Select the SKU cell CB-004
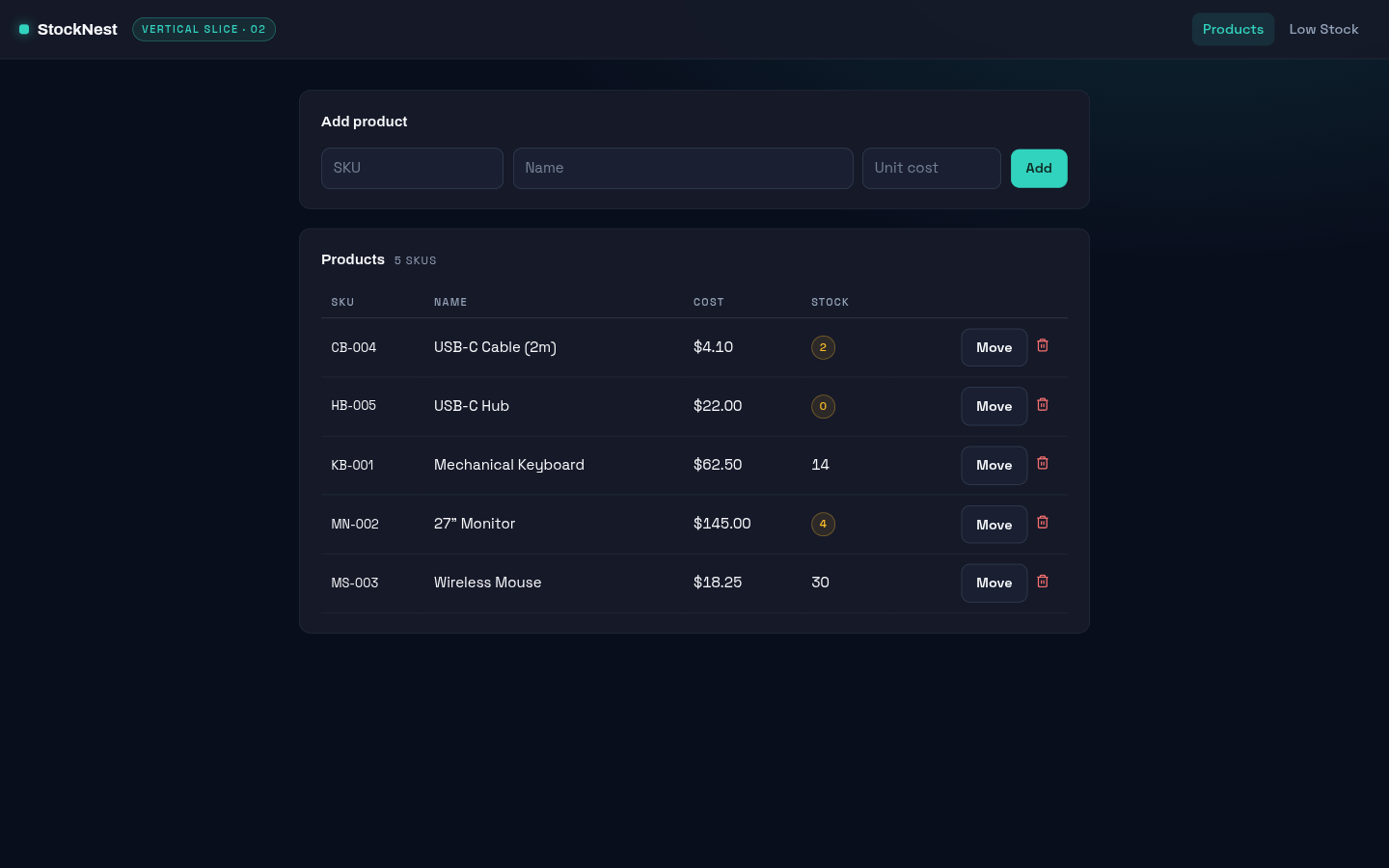 click(354, 347)
